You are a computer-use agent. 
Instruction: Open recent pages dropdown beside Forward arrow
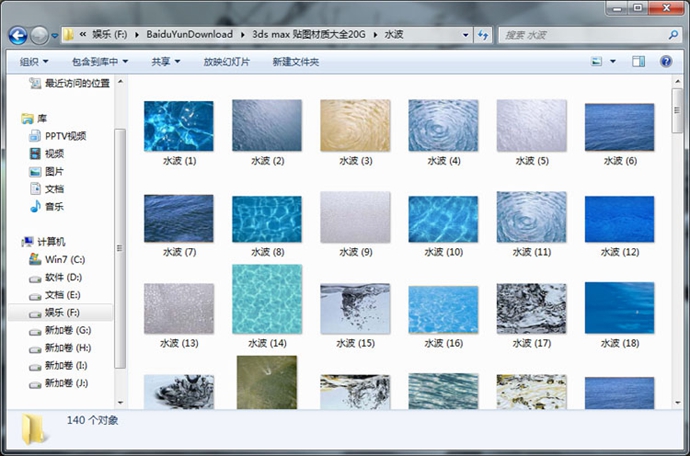tap(55, 36)
